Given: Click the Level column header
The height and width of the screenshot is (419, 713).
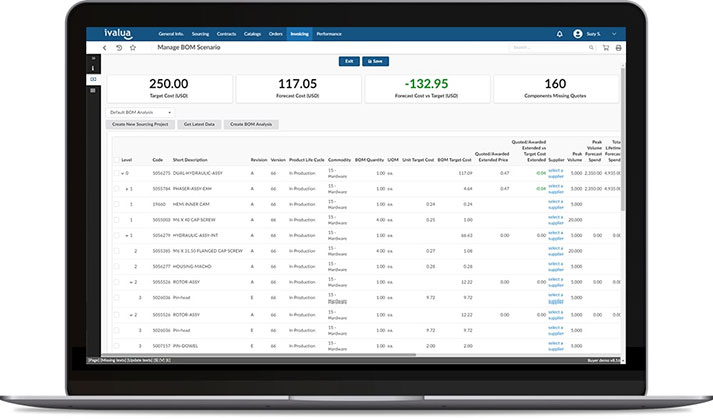Looking at the screenshot, I should pos(126,160).
